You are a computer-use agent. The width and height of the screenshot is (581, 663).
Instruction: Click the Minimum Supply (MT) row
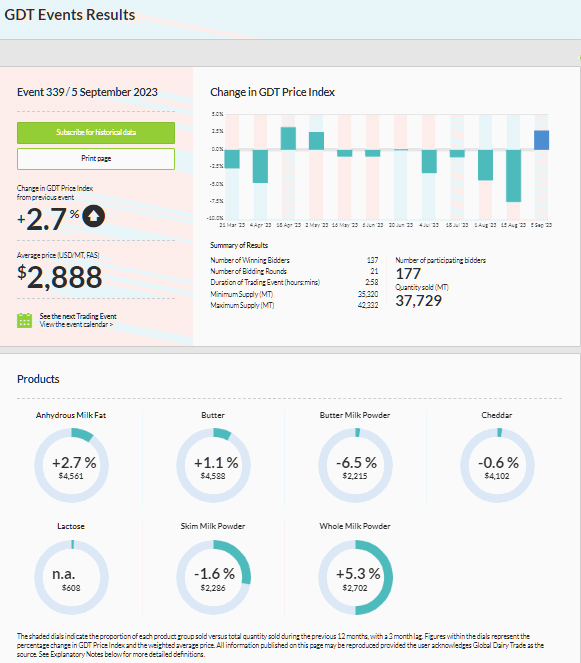pos(294,294)
